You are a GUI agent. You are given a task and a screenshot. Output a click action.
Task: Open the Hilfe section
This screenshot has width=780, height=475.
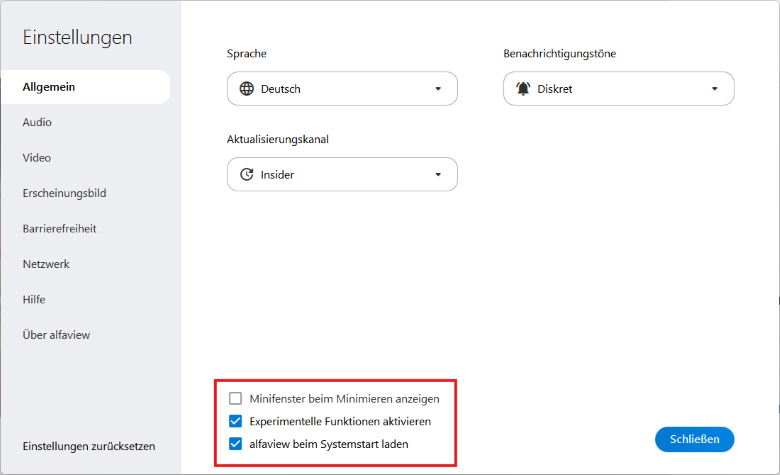(x=34, y=299)
